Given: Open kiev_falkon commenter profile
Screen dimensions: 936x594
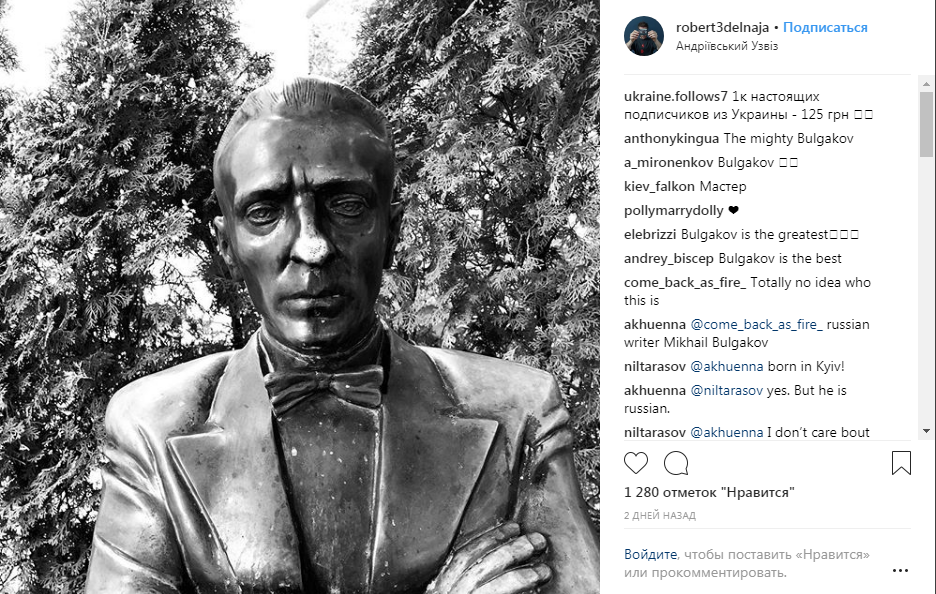Looking at the screenshot, I should point(659,186).
